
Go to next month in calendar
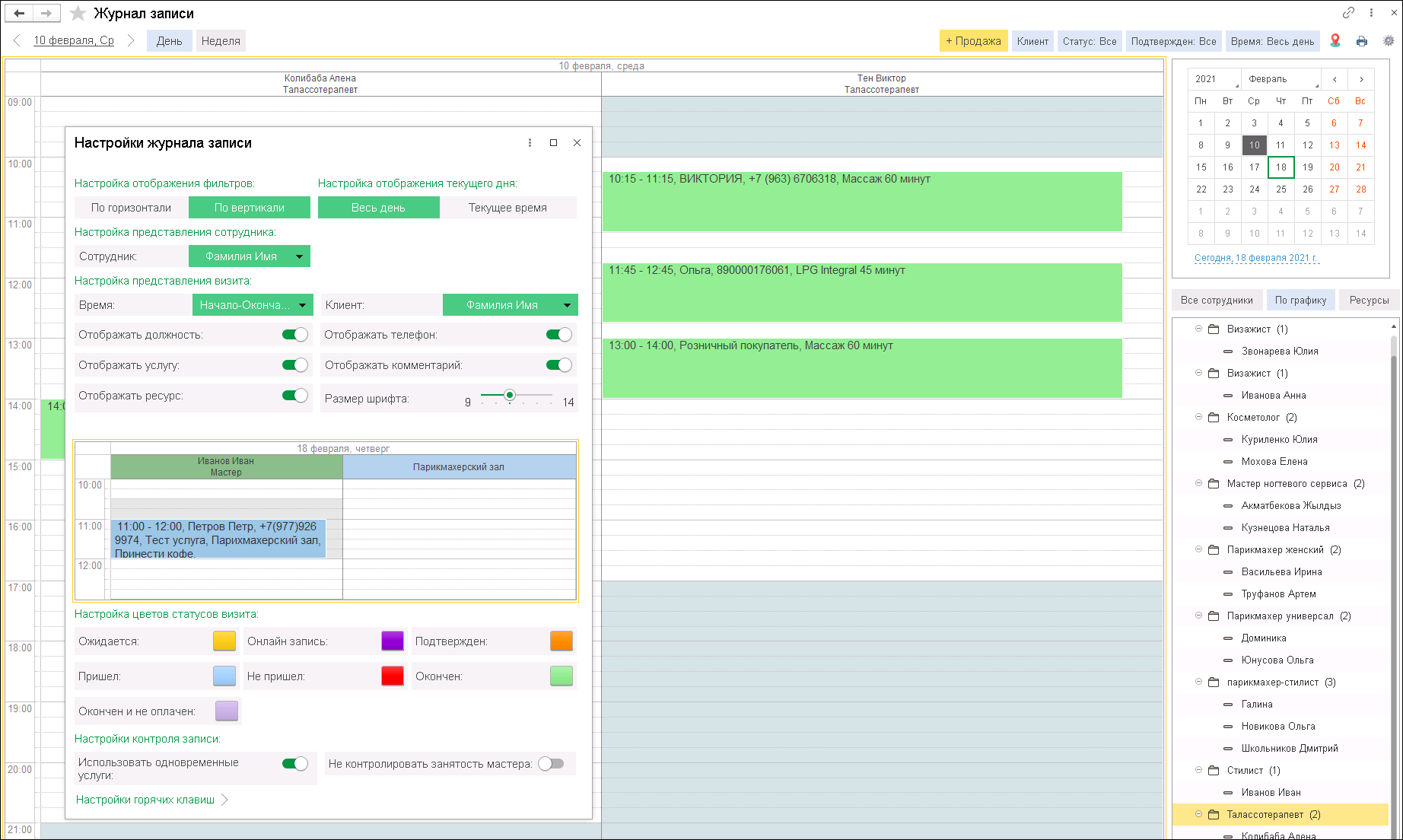[x=1361, y=79]
